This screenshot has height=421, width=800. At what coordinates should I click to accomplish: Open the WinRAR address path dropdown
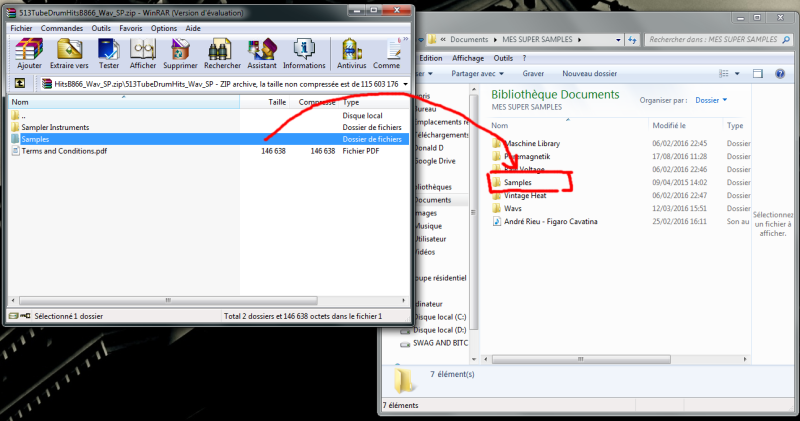coord(405,84)
